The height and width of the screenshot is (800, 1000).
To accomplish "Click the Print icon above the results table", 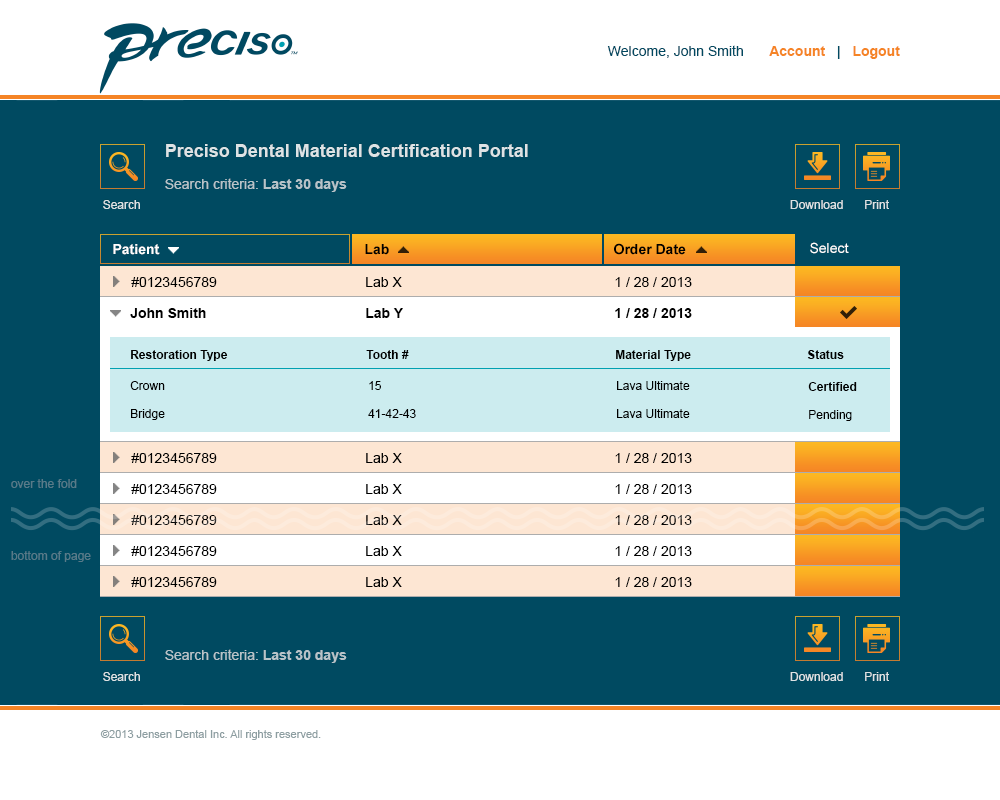I will tap(877, 167).
